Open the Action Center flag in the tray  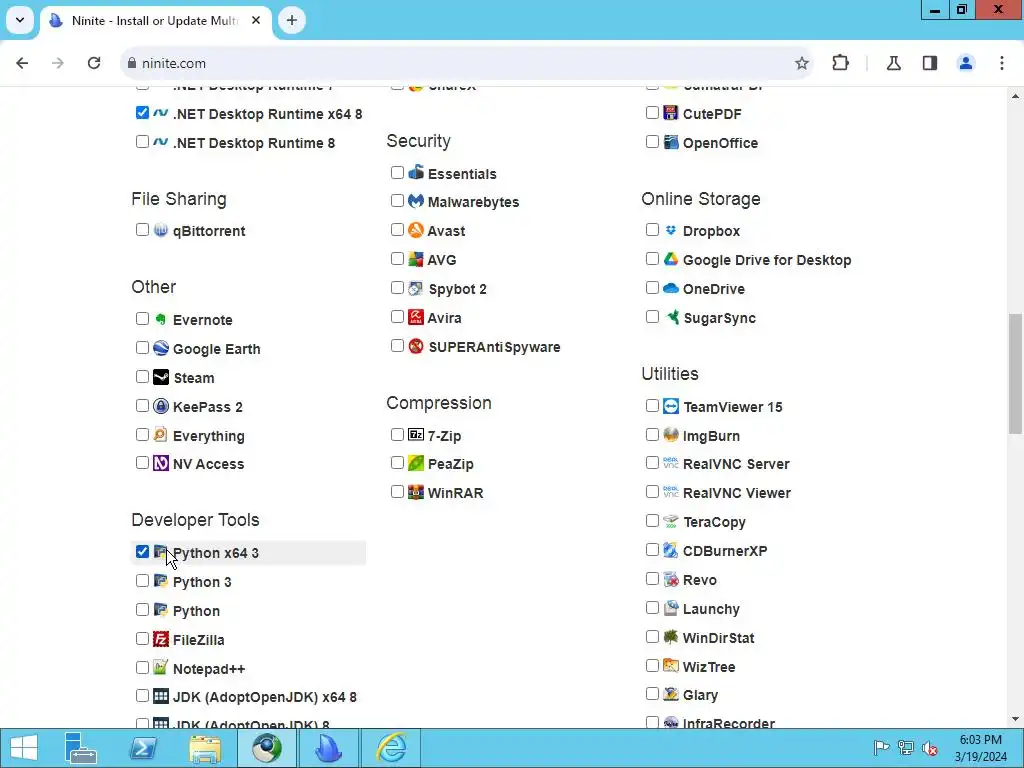[x=881, y=748]
